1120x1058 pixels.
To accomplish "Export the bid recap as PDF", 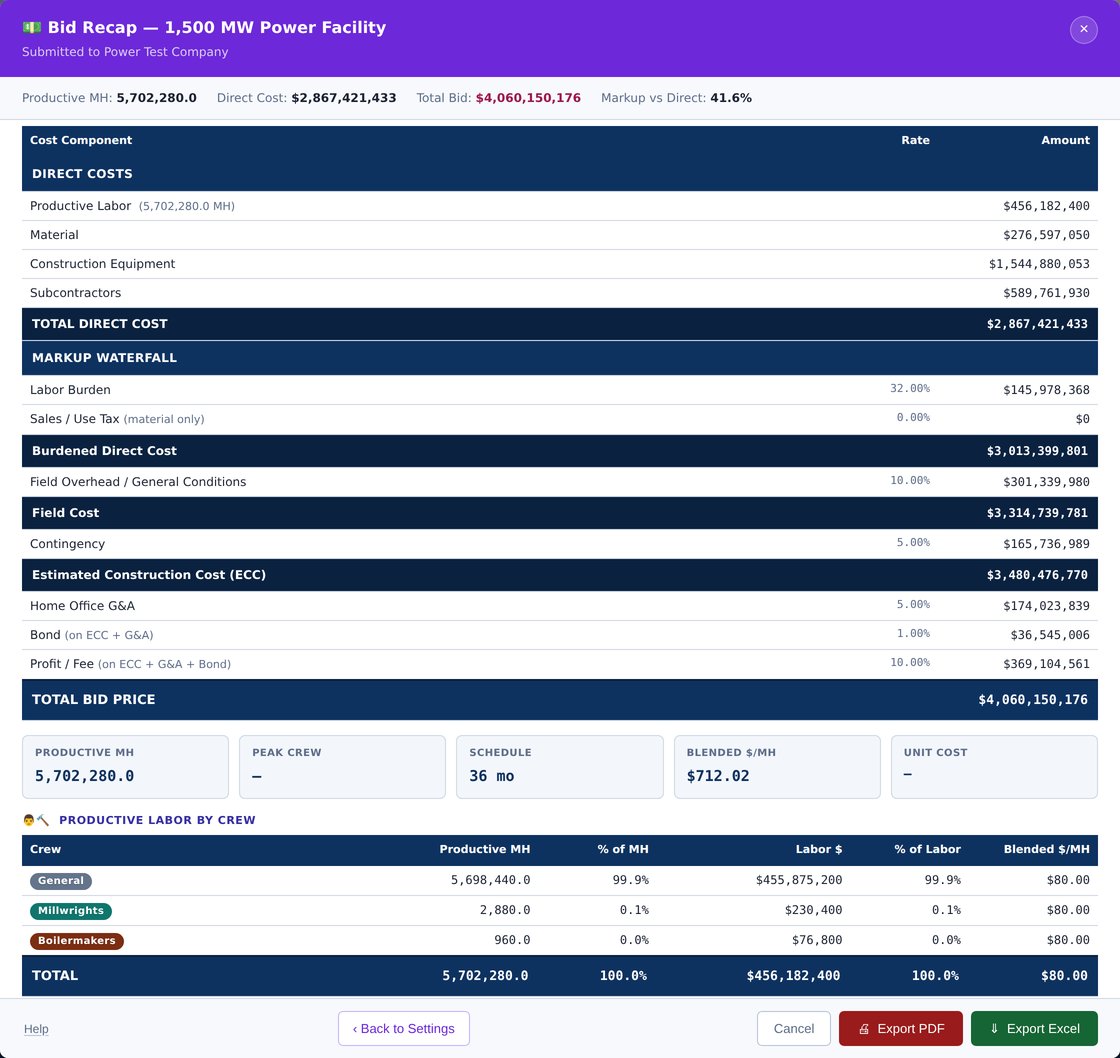I will click(x=901, y=1029).
